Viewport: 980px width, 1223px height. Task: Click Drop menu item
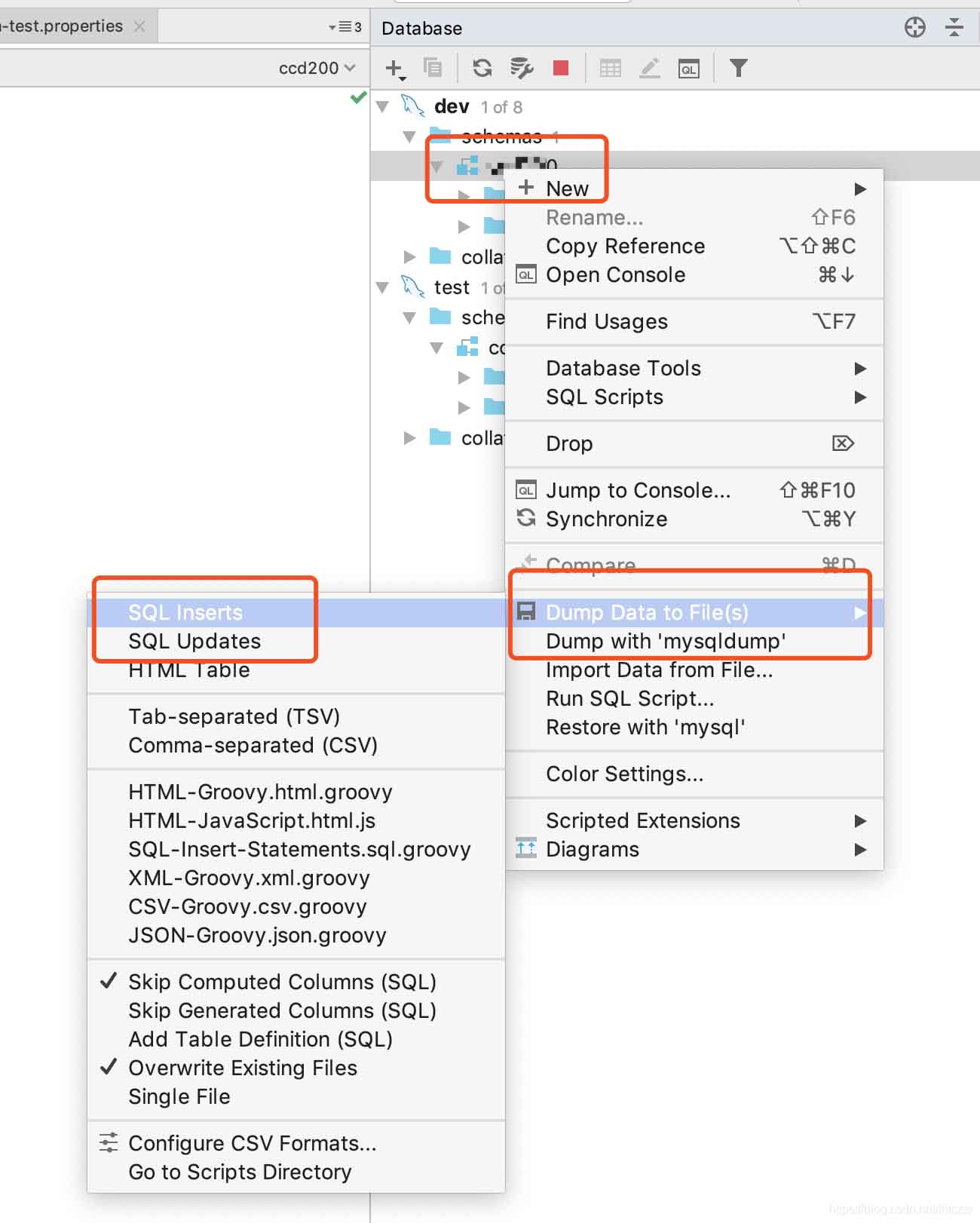[694, 443]
